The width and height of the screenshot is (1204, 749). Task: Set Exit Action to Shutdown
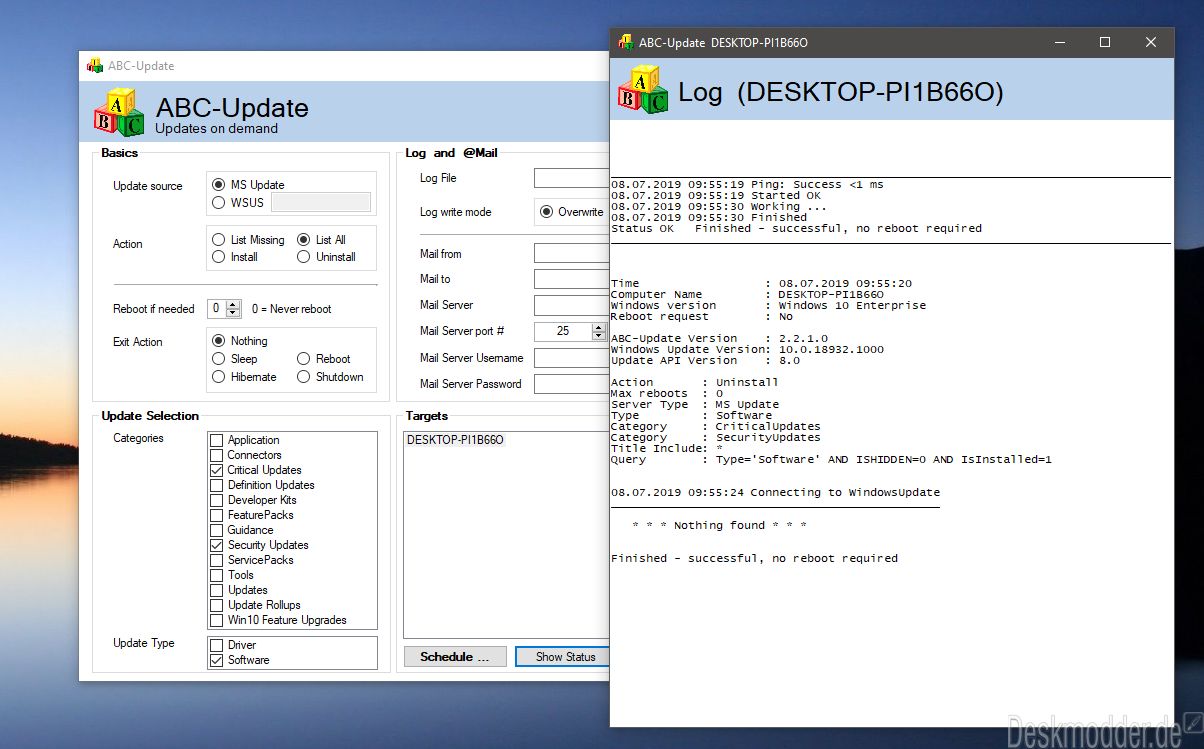(304, 377)
